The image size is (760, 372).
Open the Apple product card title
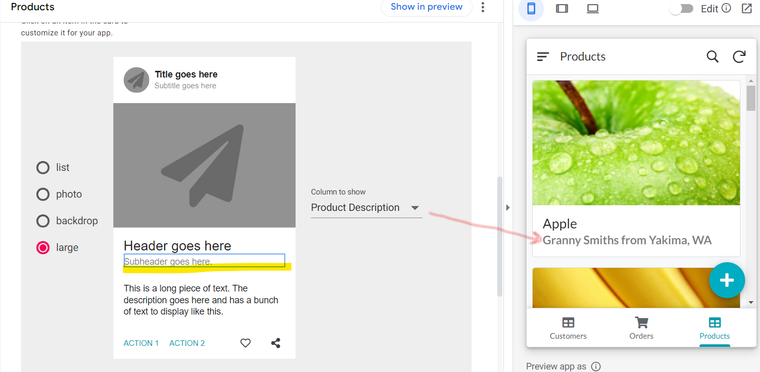(x=560, y=224)
